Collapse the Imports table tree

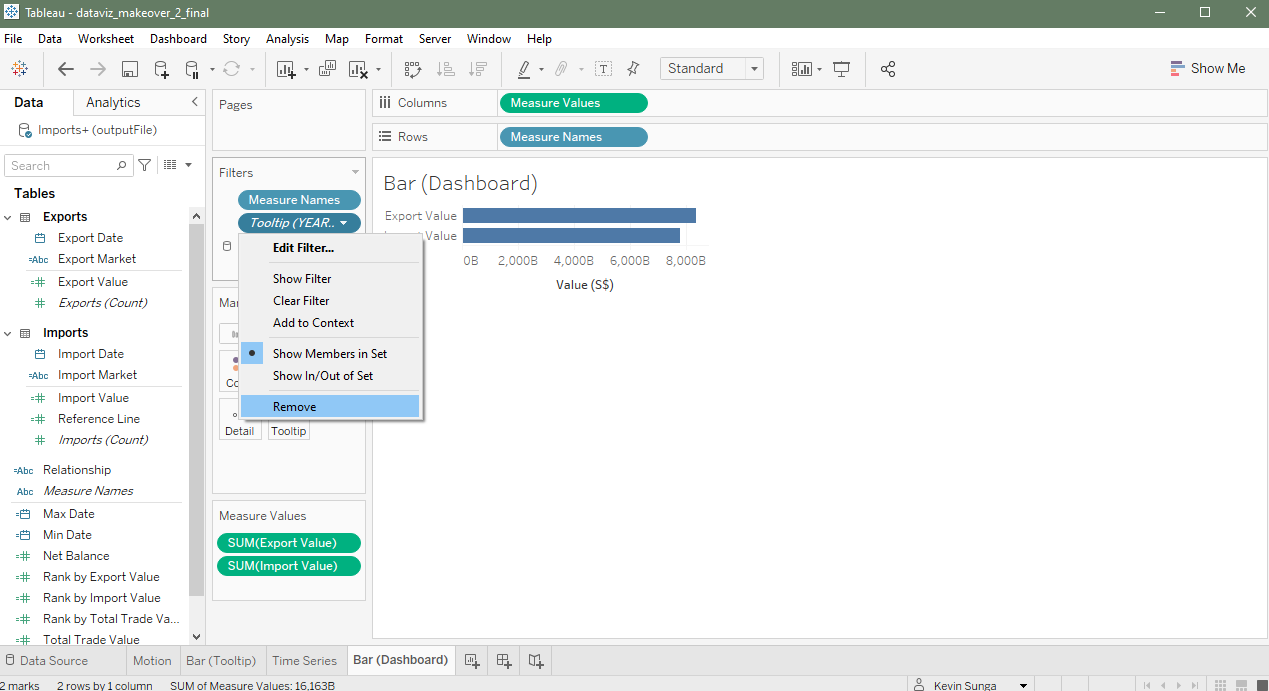point(8,333)
